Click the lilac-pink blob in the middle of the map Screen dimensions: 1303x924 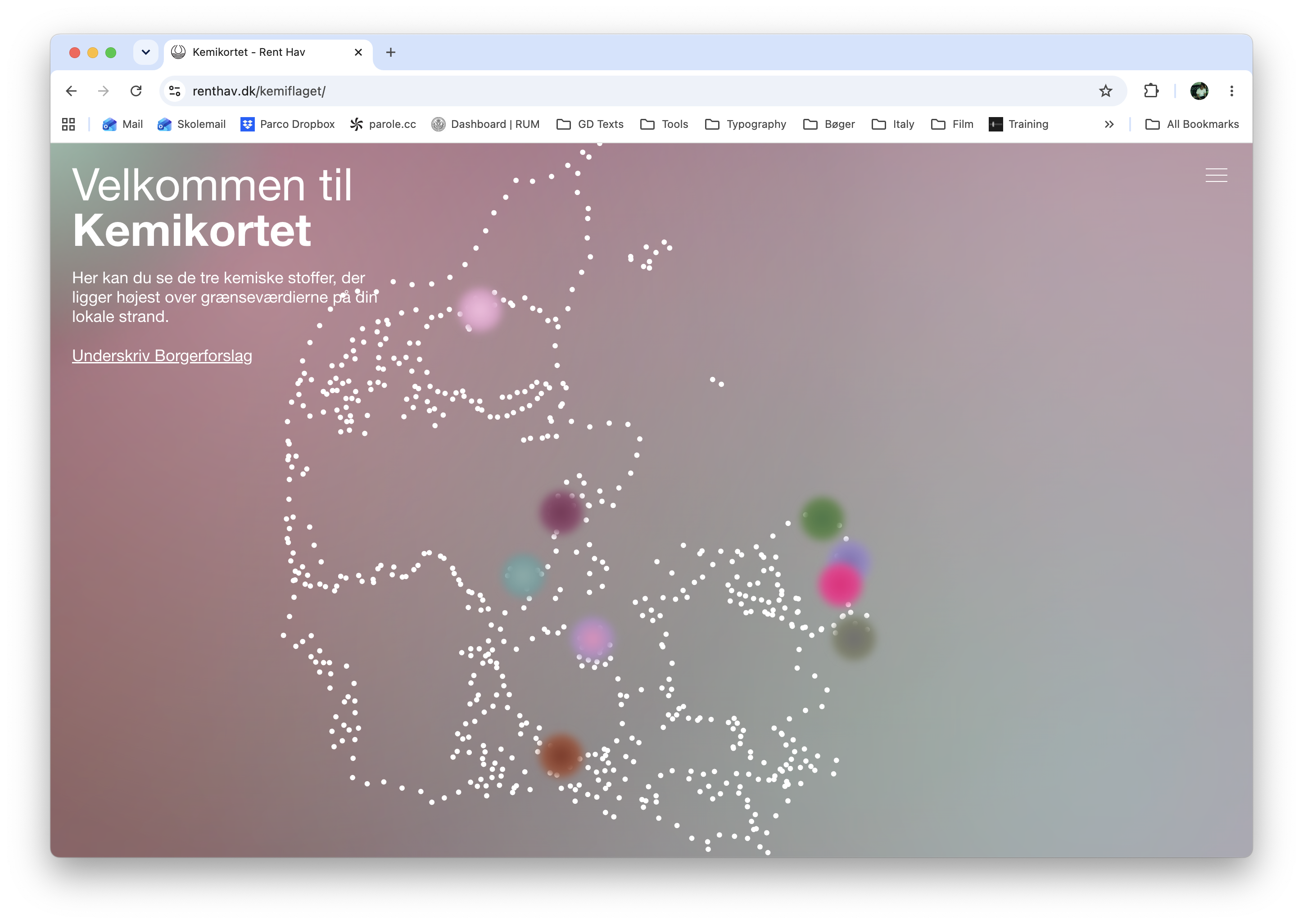pyautogui.click(x=592, y=638)
